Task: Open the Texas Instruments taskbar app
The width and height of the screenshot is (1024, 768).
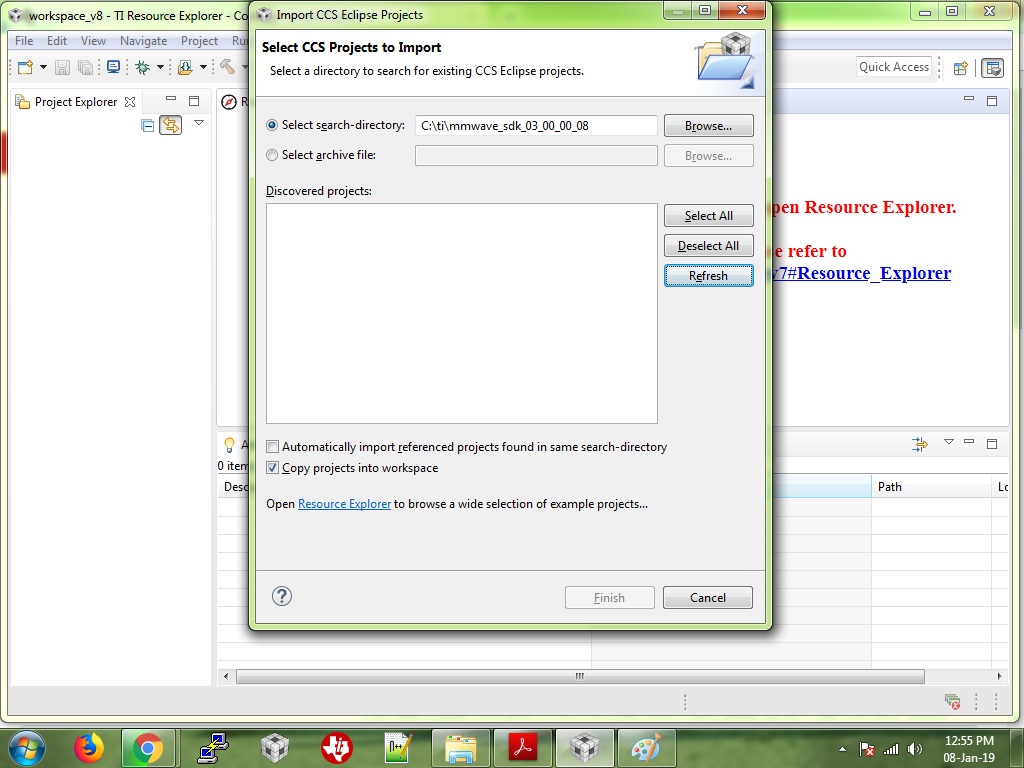Action: coord(337,748)
